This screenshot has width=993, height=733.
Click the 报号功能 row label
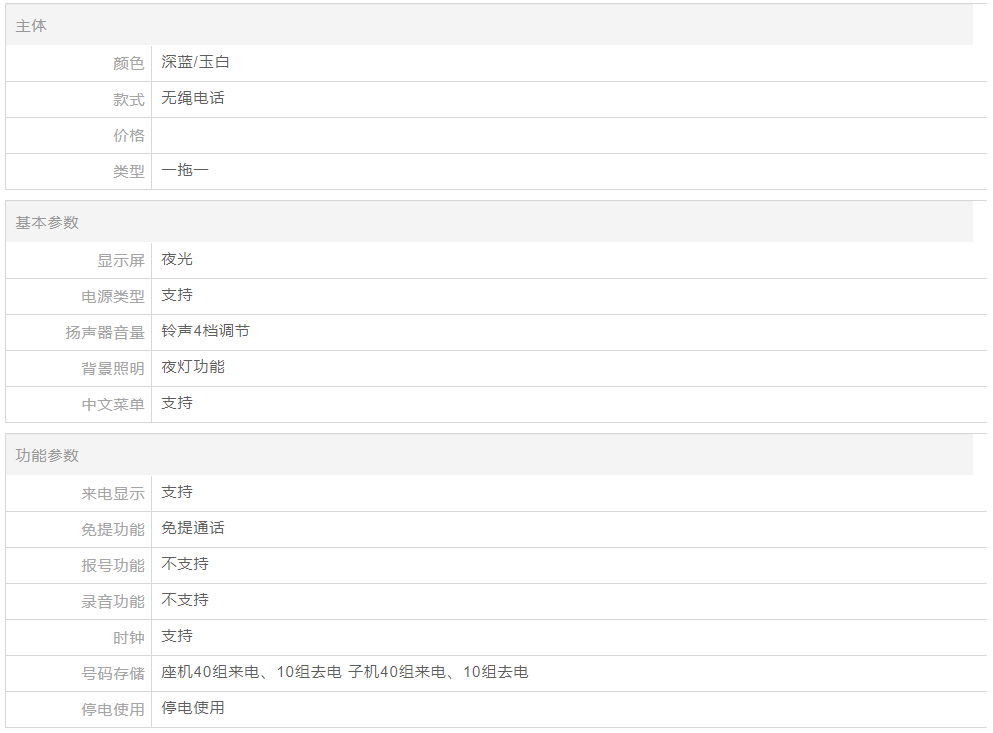tap(113, 565)
